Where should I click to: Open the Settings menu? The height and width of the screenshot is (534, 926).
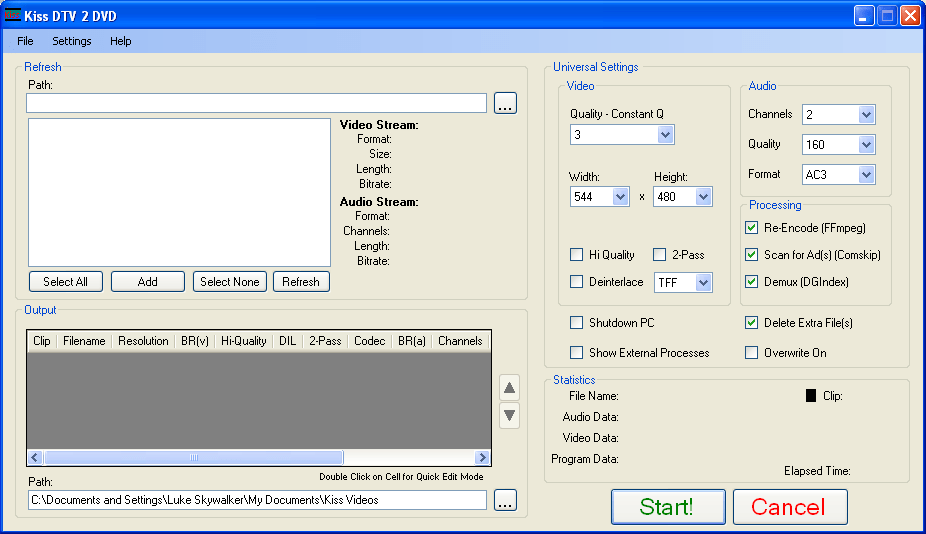[x=71, y=41]
